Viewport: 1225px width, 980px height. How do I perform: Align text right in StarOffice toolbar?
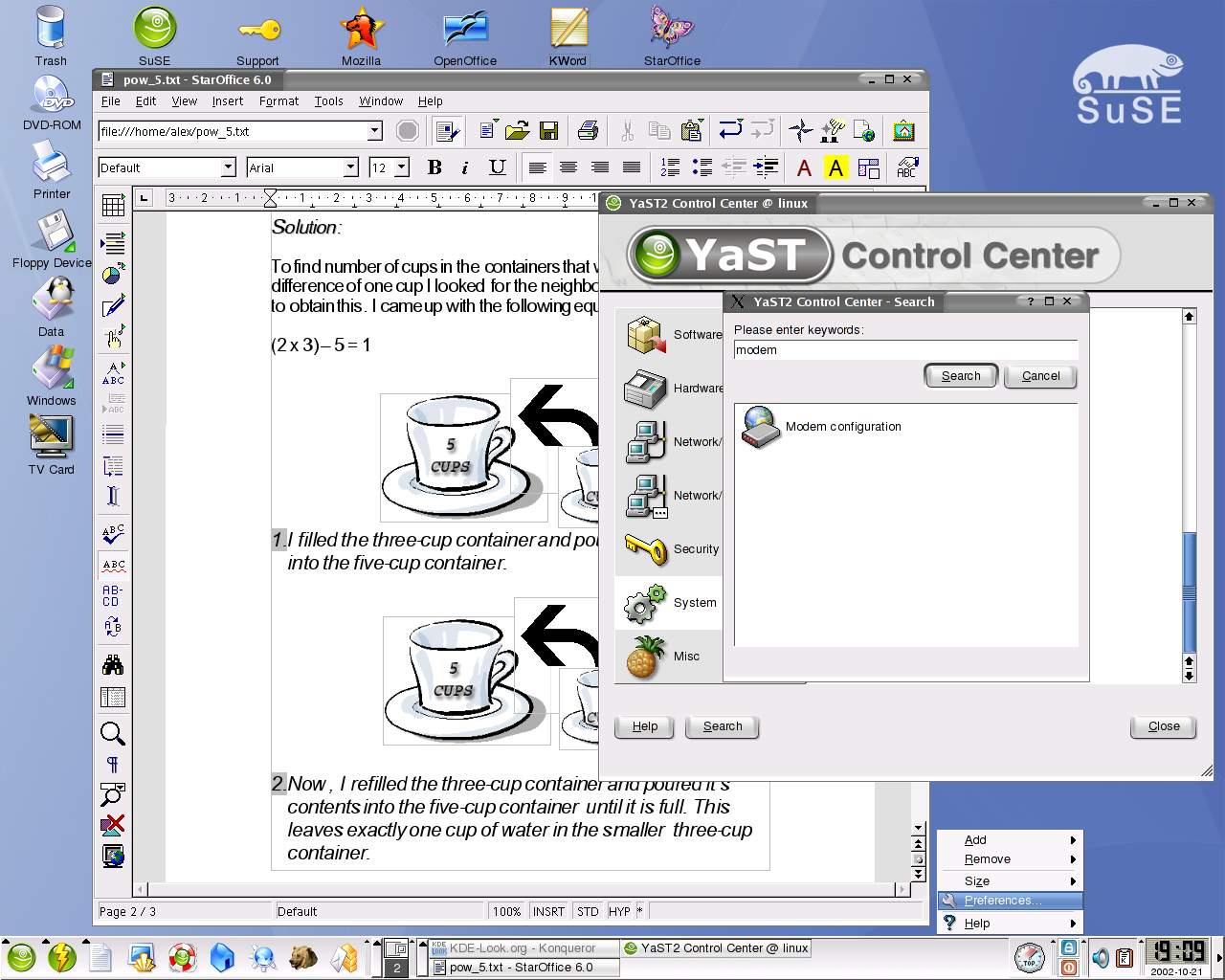pos(600,167)
